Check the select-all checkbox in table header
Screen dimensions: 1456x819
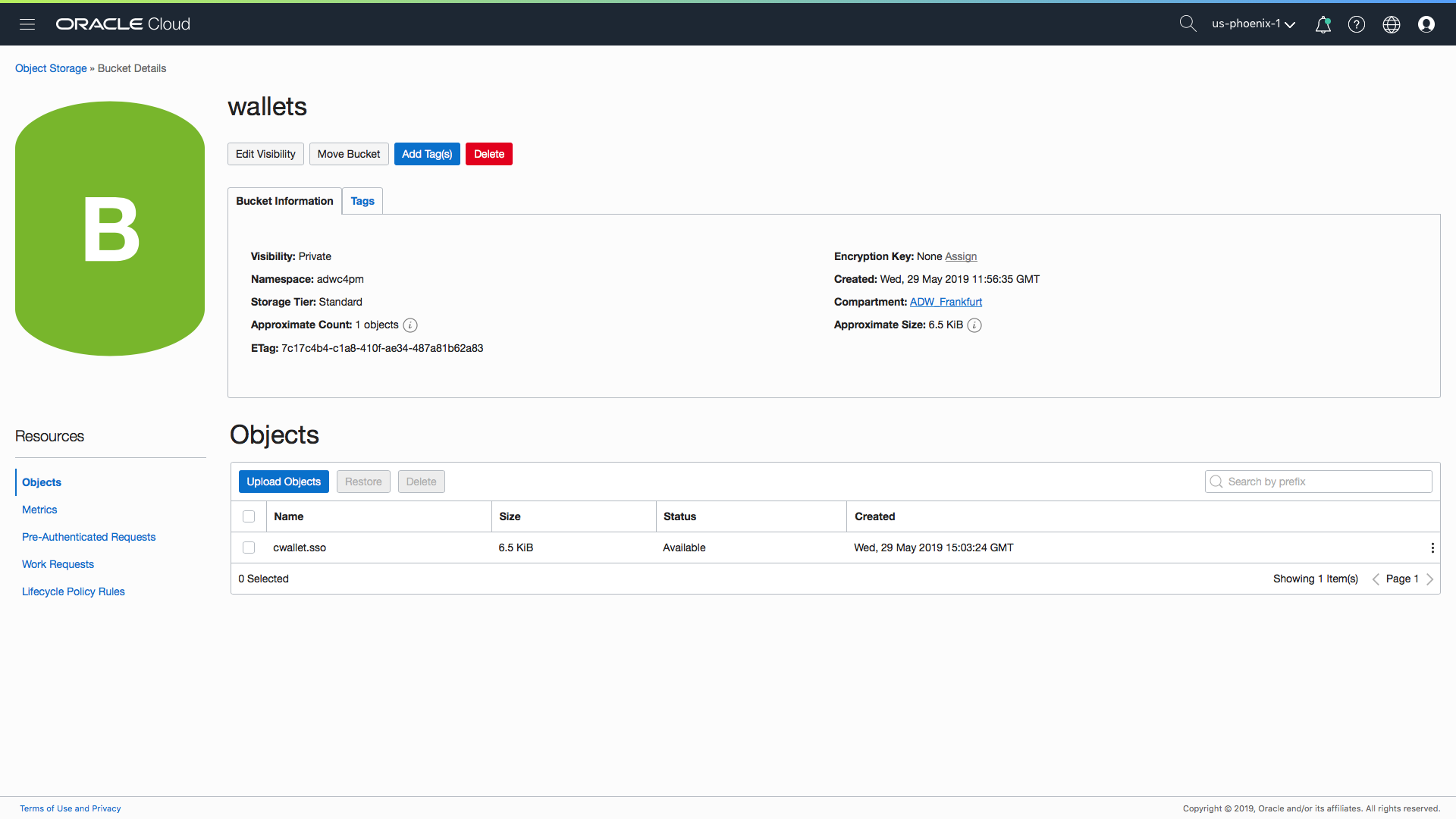pos(249,516)
